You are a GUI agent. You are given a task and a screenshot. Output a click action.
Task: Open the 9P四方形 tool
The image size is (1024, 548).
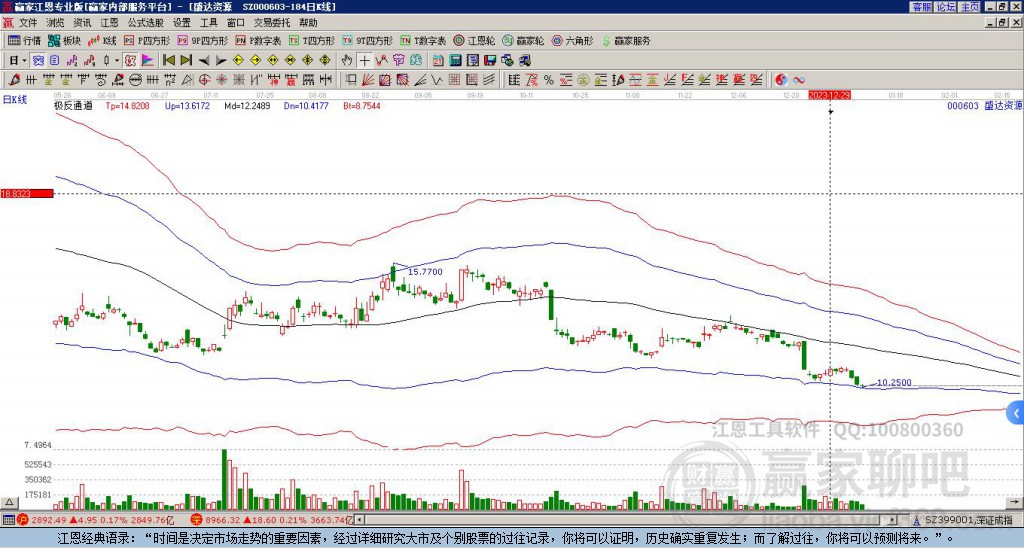pyautogui.click(x=202, y=40)
